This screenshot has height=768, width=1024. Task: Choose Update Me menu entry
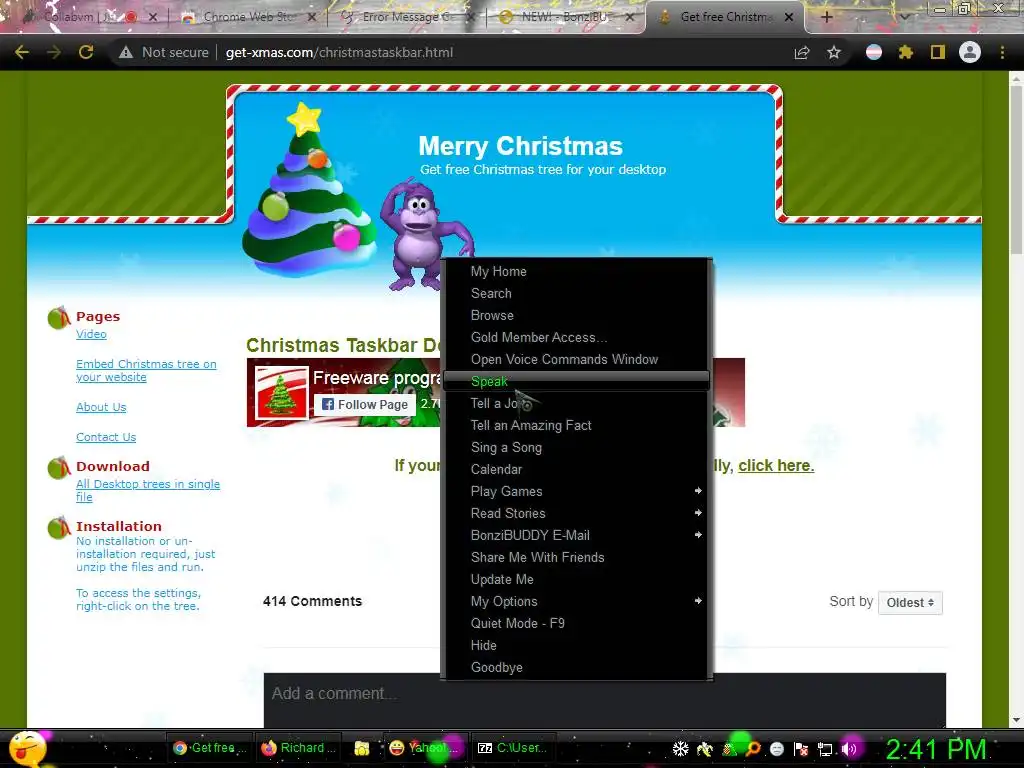click(577, 579)
